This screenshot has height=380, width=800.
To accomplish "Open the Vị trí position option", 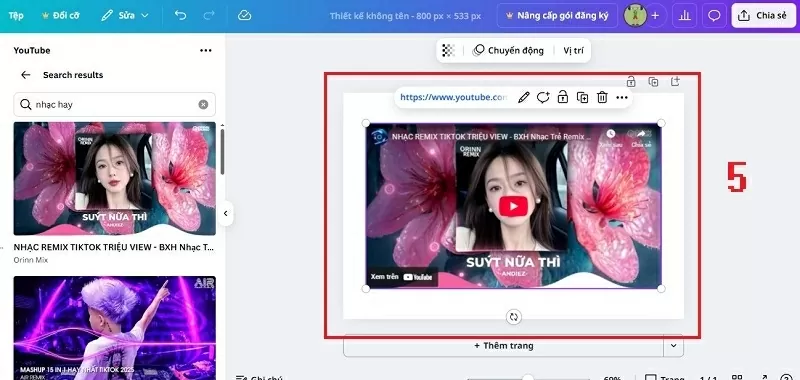I will point(573,50).
